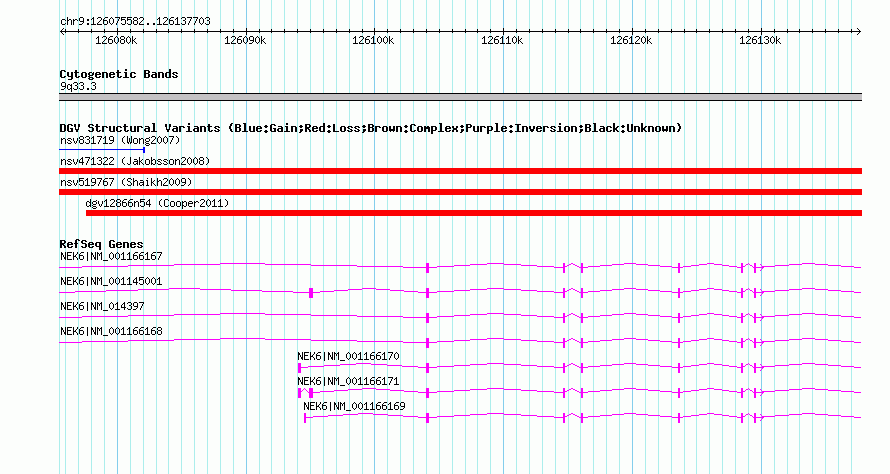890x474 pixels.
Task: Open the NEK6|NM_001166167 transcript label
Action: pyautogui.click(x=111, y=257)
